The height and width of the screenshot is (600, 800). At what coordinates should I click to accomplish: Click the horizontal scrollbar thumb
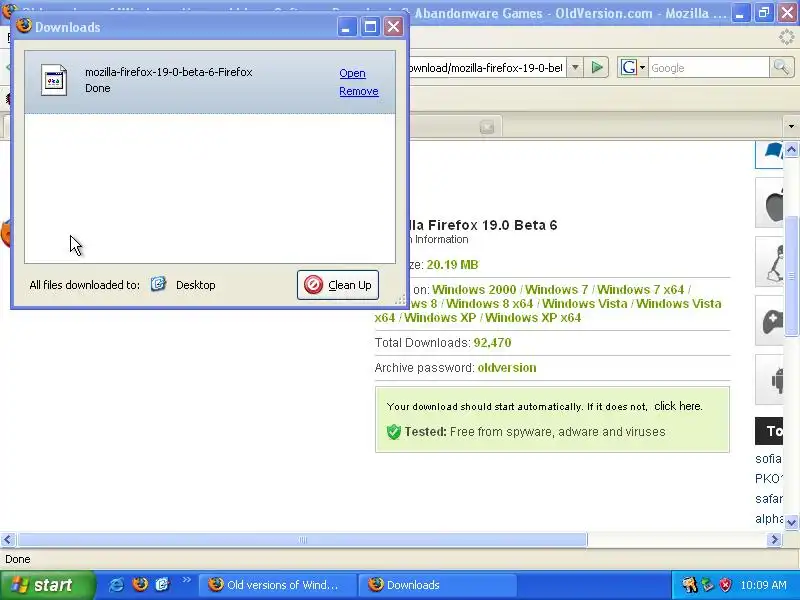(302, 539)
